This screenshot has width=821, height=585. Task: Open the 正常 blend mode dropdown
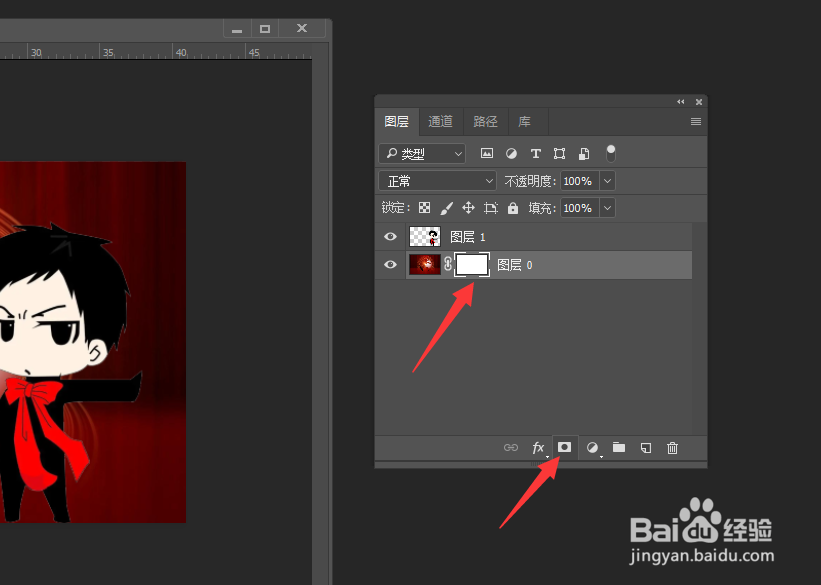[x=437, y=181]
